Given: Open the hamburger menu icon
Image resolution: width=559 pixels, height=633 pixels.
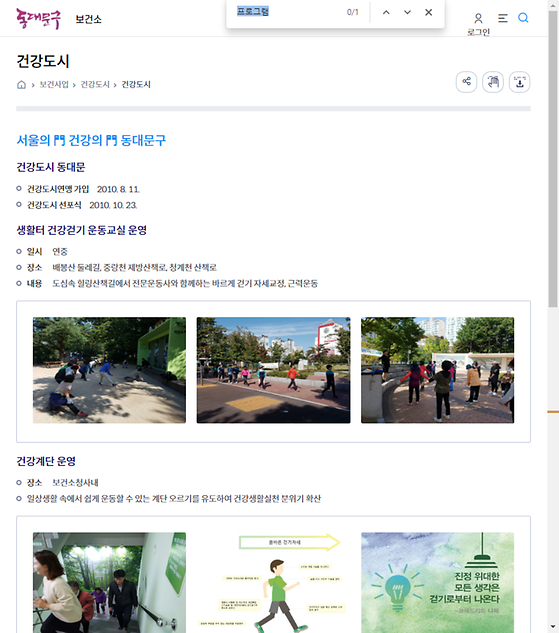Looking at the screenshot, I should pyautogui.click(x=502, y=18).
